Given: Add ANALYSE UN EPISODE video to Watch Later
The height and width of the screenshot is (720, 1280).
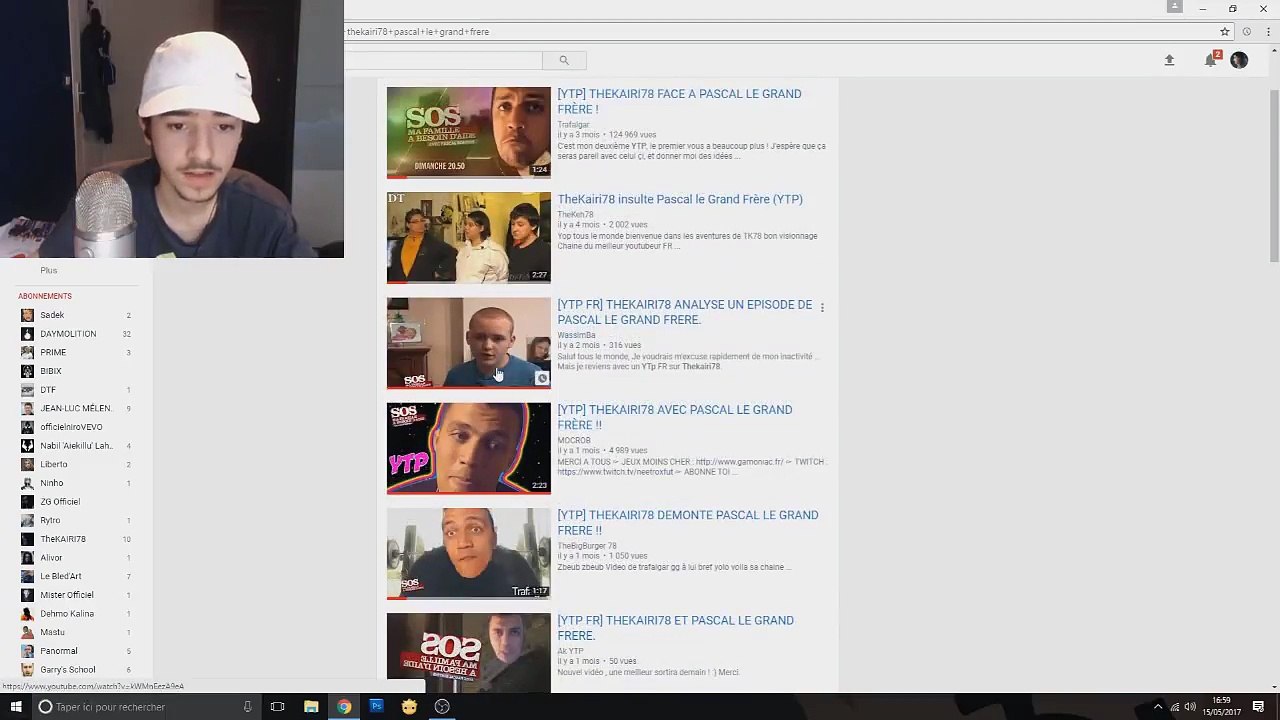Looking at the screenshot, I should coord(542,378).
